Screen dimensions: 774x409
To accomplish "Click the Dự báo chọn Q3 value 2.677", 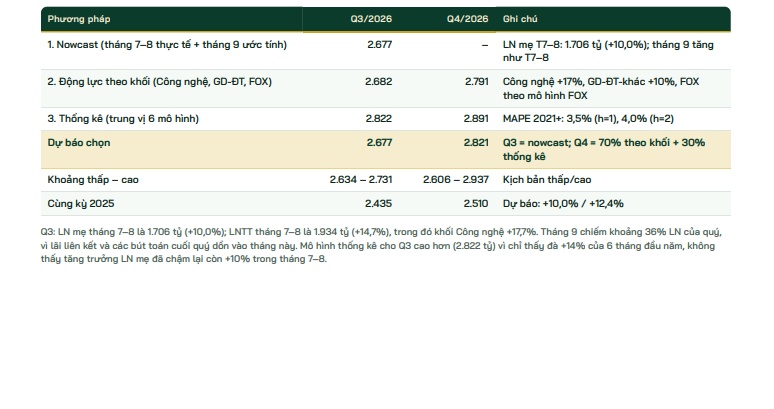I will pos(379,143).
